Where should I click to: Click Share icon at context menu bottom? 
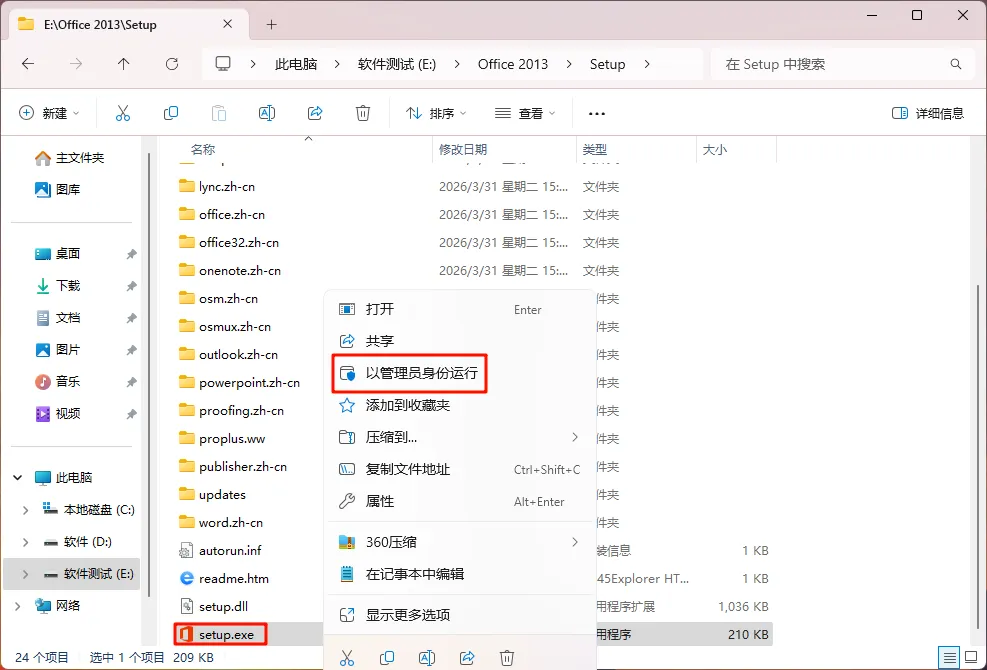click(x=467, y=658)
